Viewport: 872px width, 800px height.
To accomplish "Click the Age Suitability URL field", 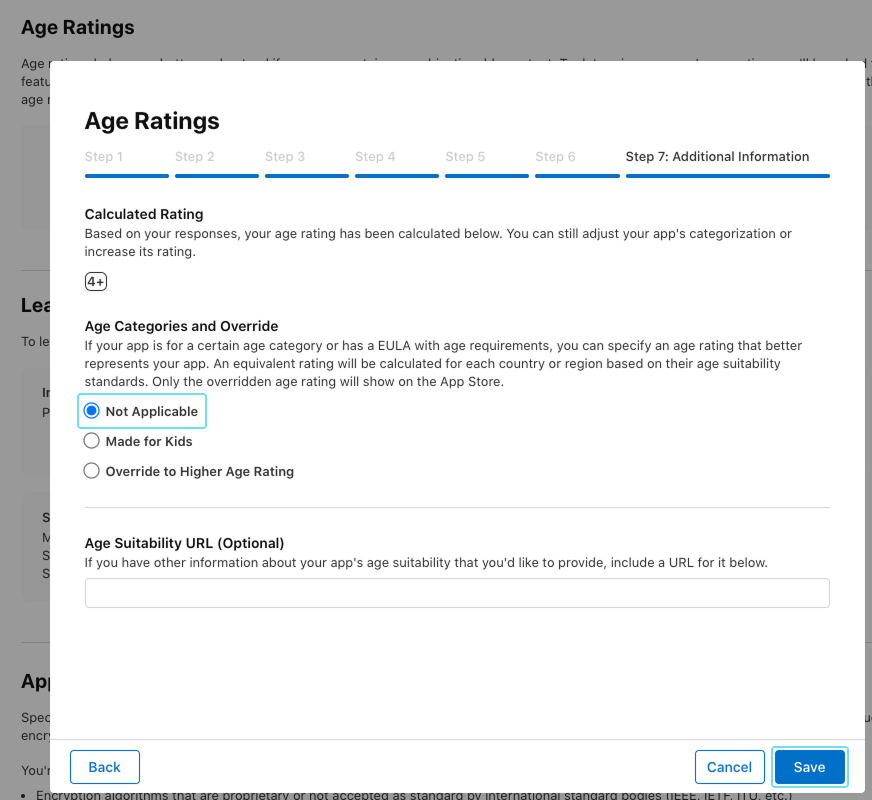I will tap(457, 593).
